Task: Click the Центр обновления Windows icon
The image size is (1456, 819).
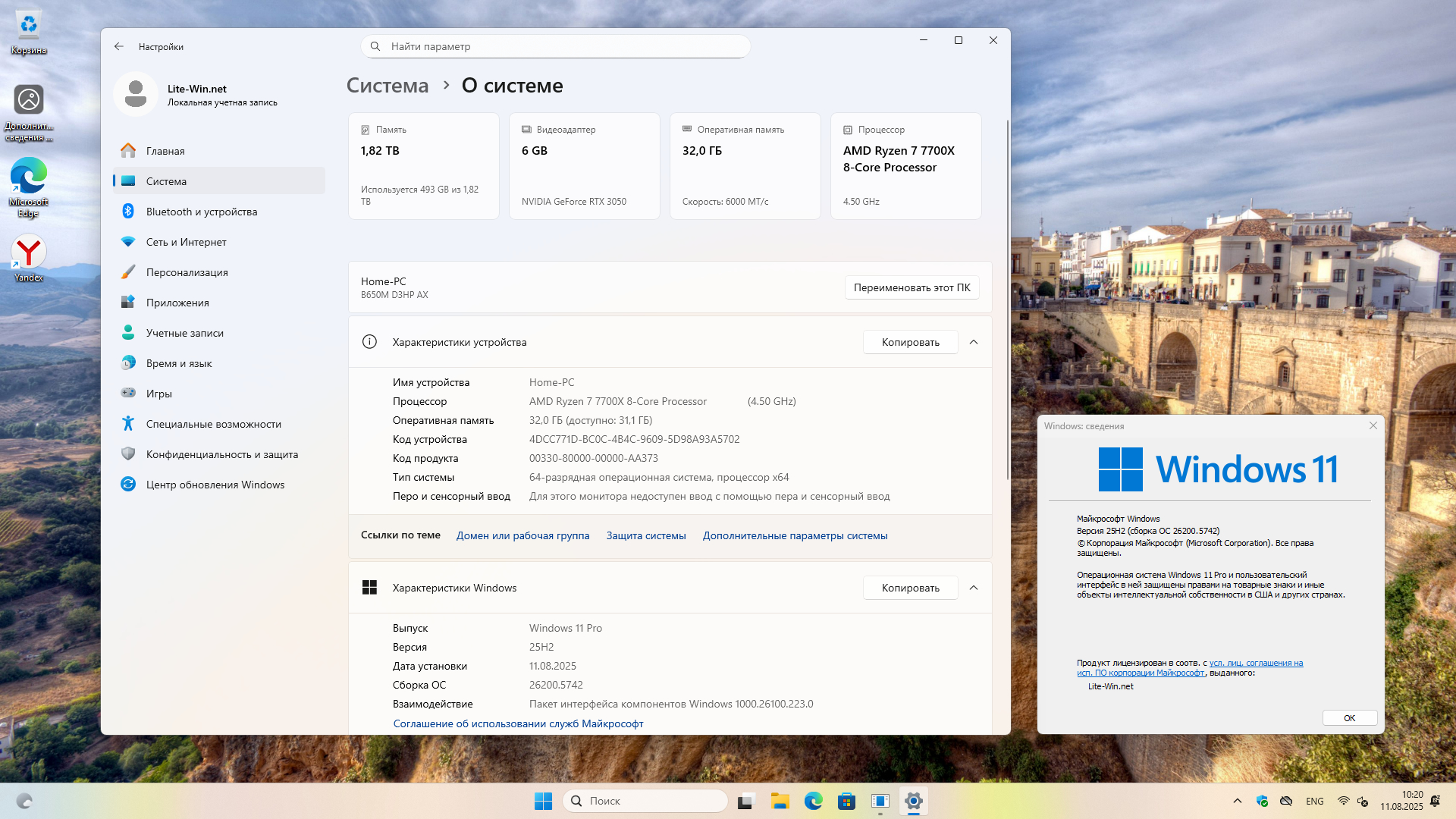Action: (x=128, y=485)
